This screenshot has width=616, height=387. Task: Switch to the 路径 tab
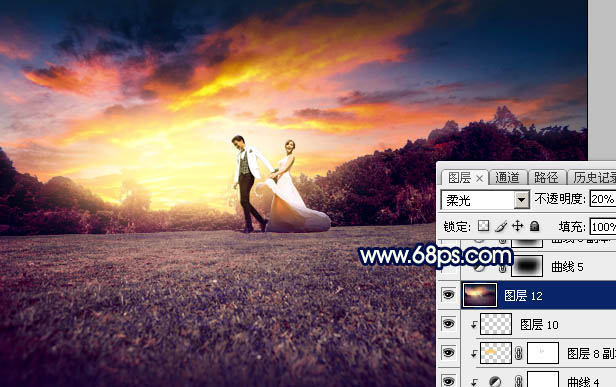coord(546,178)
